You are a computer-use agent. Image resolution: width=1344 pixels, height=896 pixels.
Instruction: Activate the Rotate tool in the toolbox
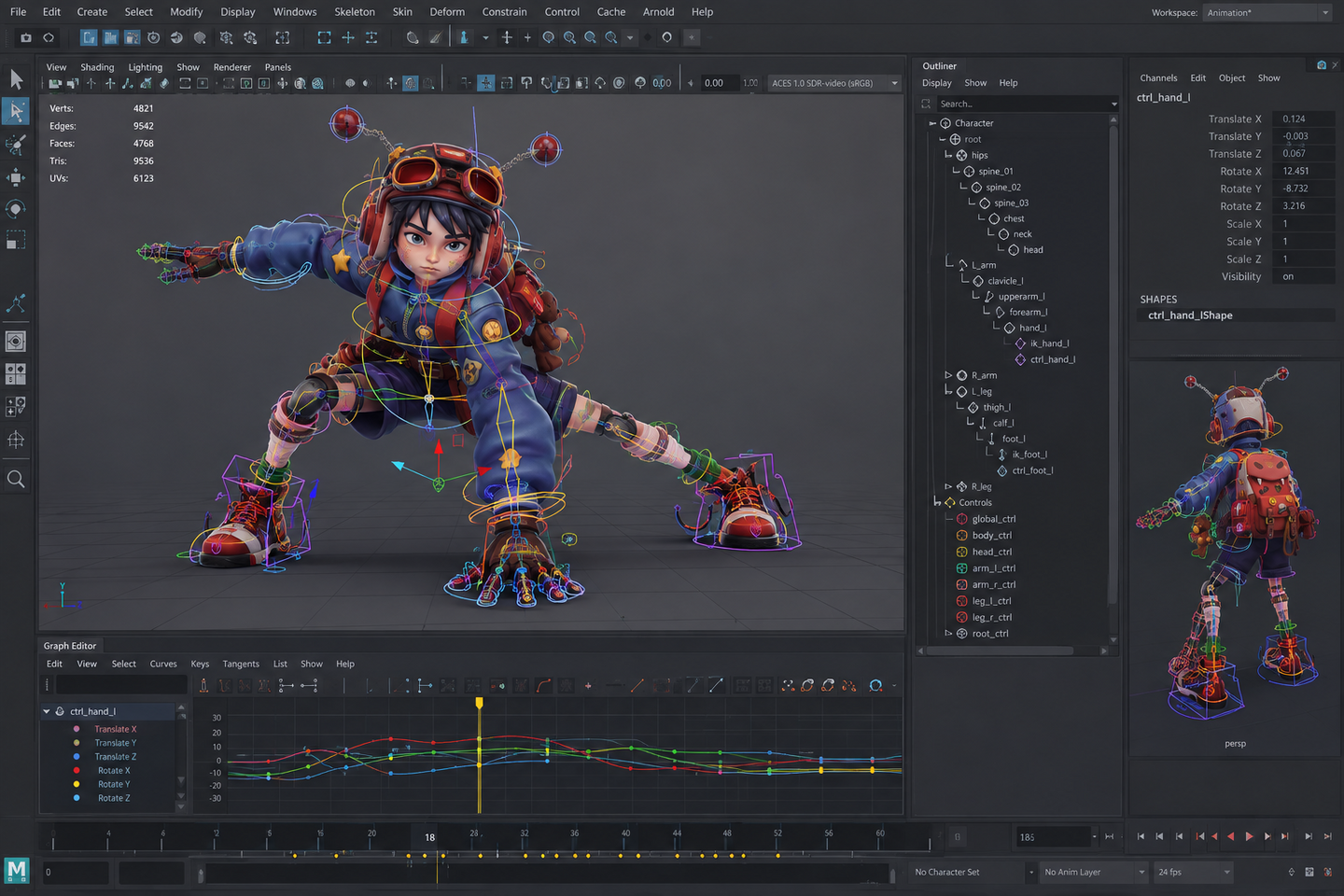tap(16, 209)
